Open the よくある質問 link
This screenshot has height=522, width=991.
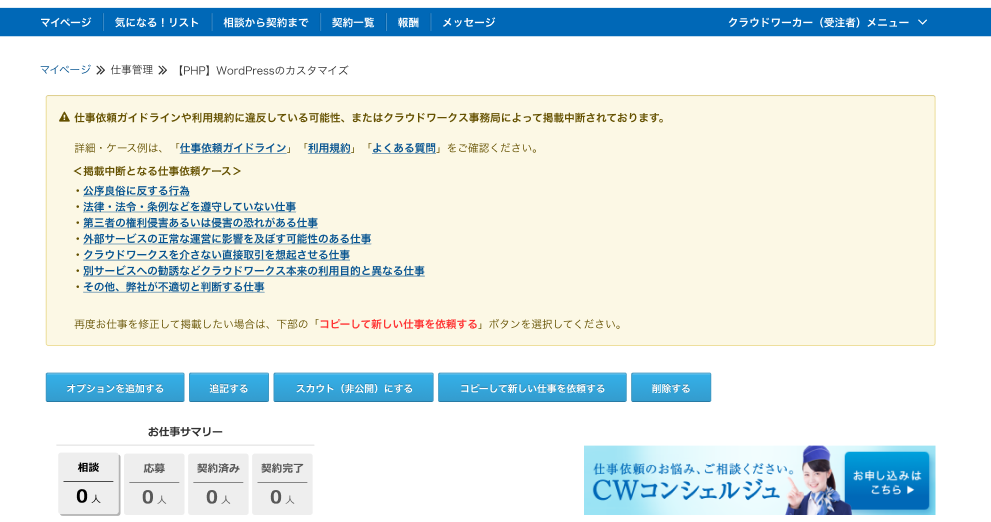coord(404,148)
